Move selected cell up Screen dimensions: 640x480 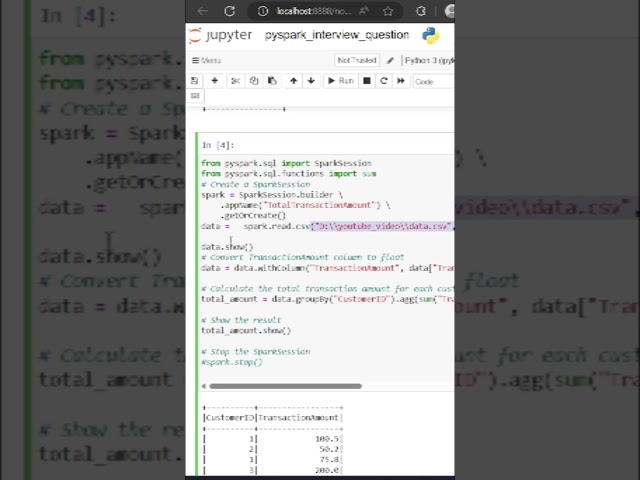pyautogui.click(x=293, y=81)
